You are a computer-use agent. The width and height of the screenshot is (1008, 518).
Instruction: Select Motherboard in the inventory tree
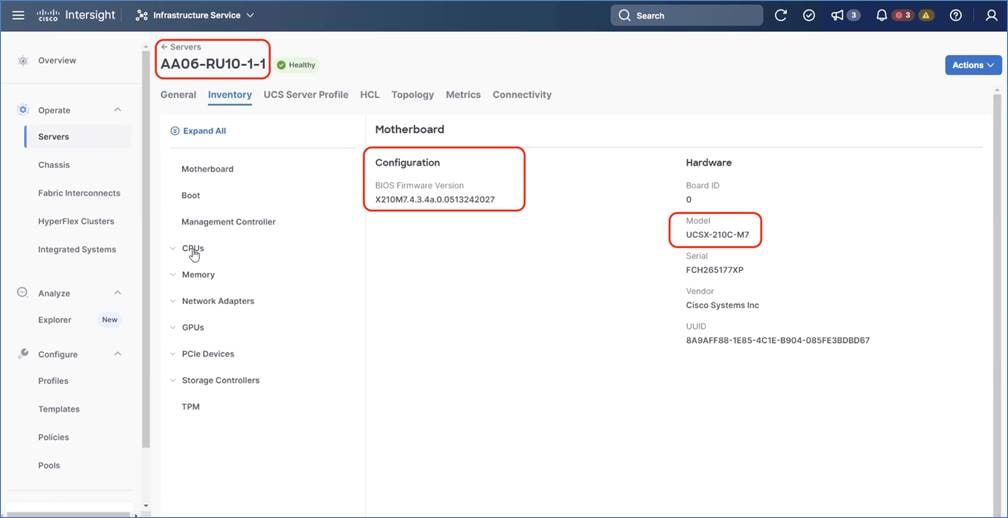pyautogui.click(x=208, y=169)
